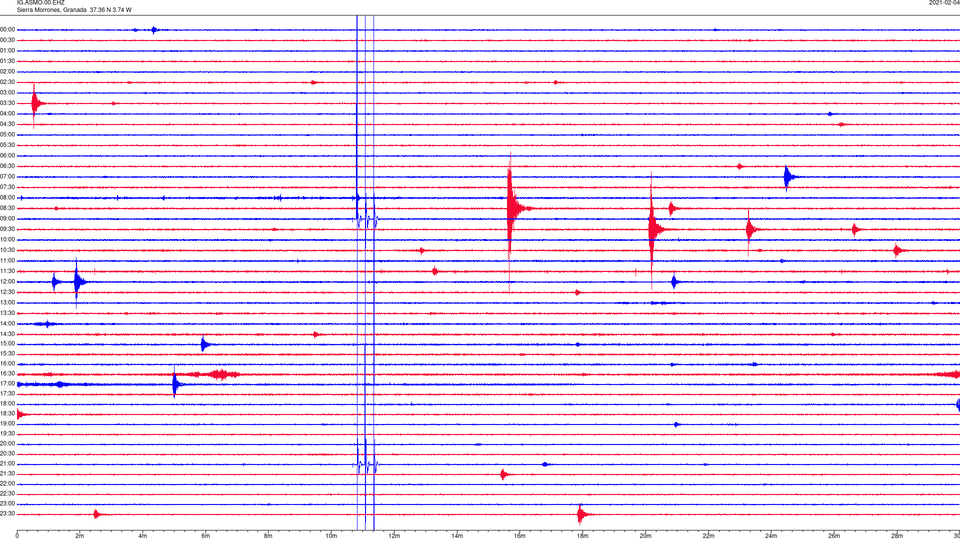
Task: Select the 23:30 trace time label
Action: [7, 514]
